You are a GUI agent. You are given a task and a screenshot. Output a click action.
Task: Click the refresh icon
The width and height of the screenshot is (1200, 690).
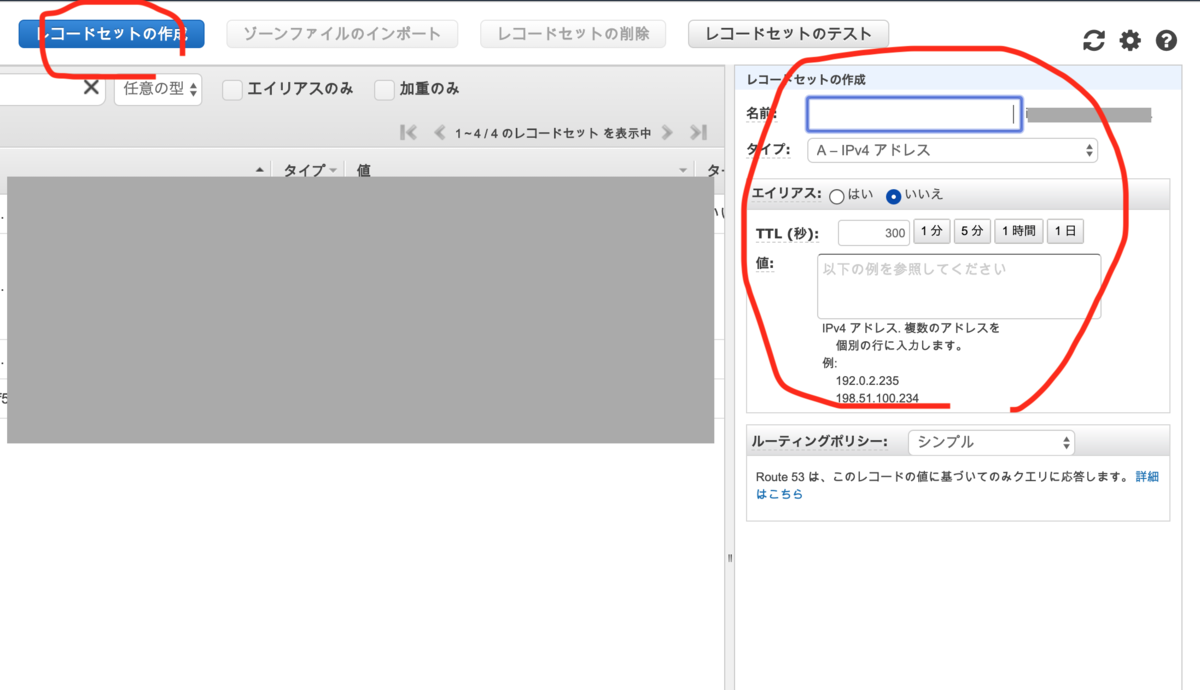[x=1094, y=40]
